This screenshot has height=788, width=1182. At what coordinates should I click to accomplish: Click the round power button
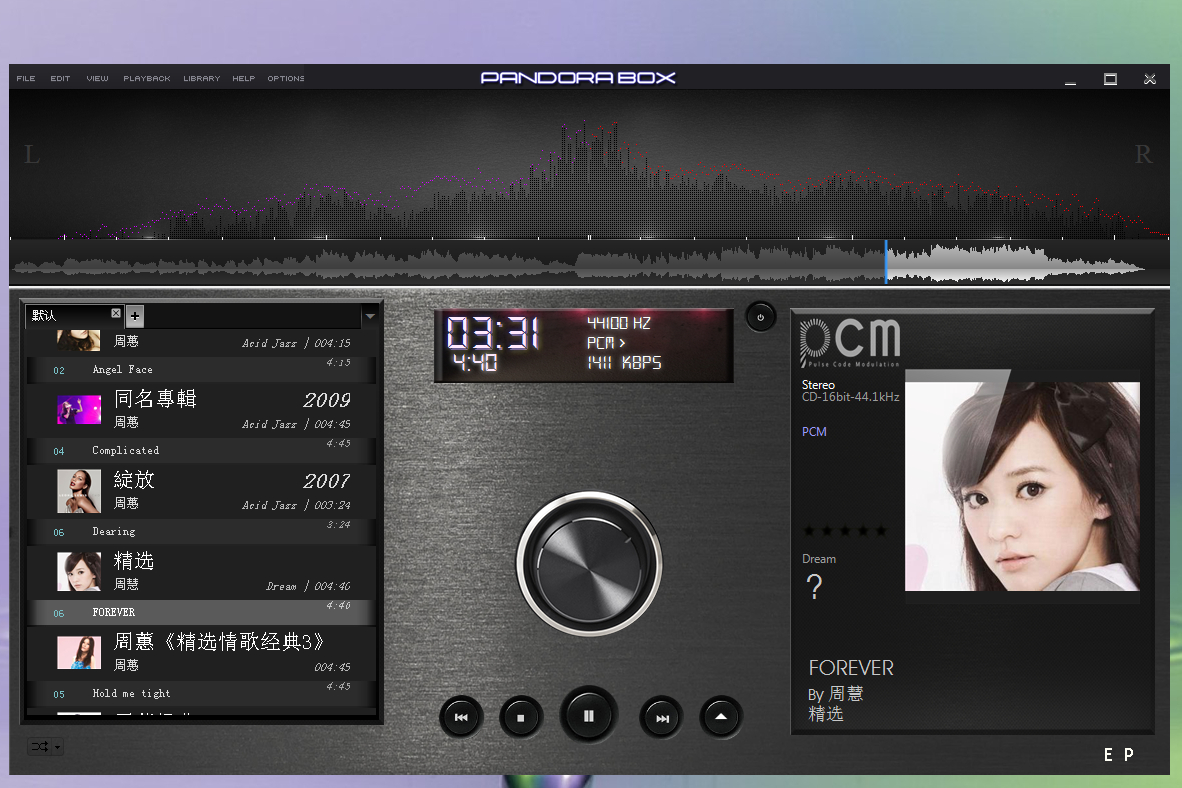point(761,317)
